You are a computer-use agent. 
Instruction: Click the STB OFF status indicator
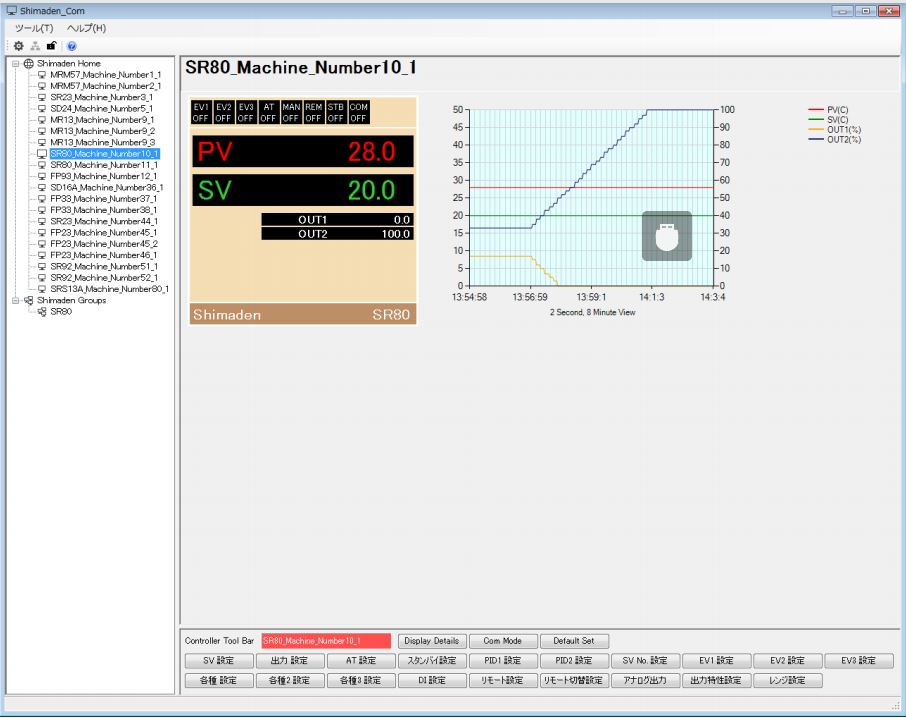pos(336,112)
